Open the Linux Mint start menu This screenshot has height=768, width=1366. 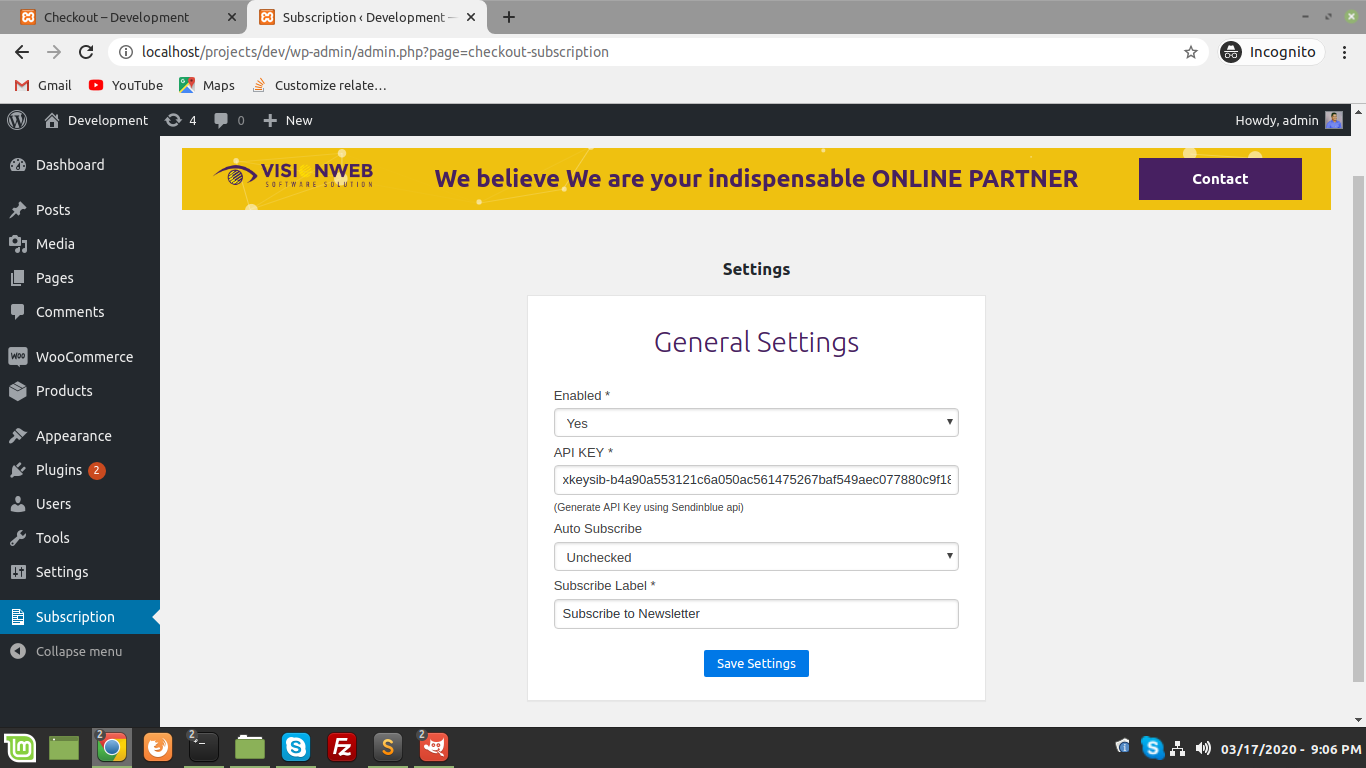point(20,747)
